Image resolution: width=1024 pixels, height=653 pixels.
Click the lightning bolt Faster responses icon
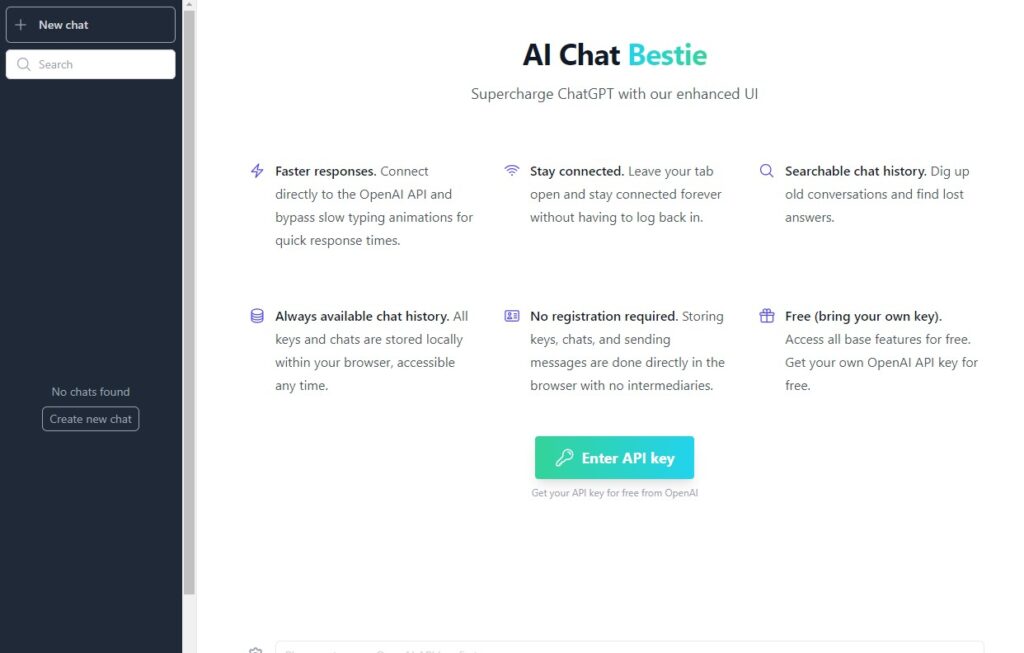[257, 170]
